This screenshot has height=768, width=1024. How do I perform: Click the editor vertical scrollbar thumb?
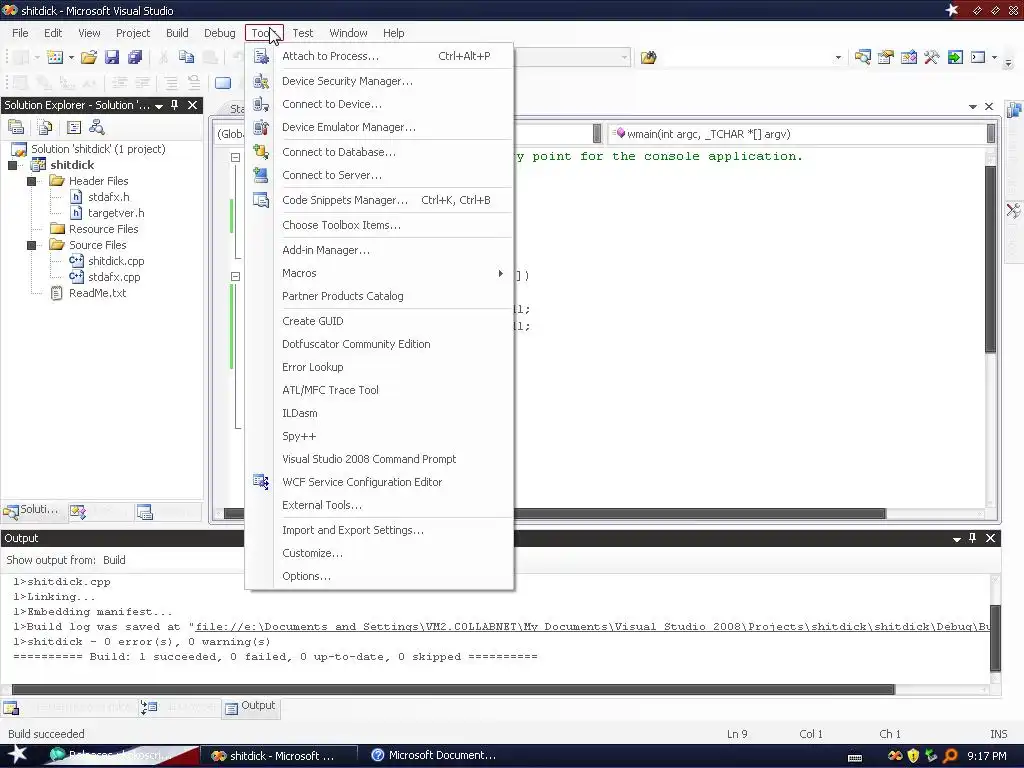point(991,259)
